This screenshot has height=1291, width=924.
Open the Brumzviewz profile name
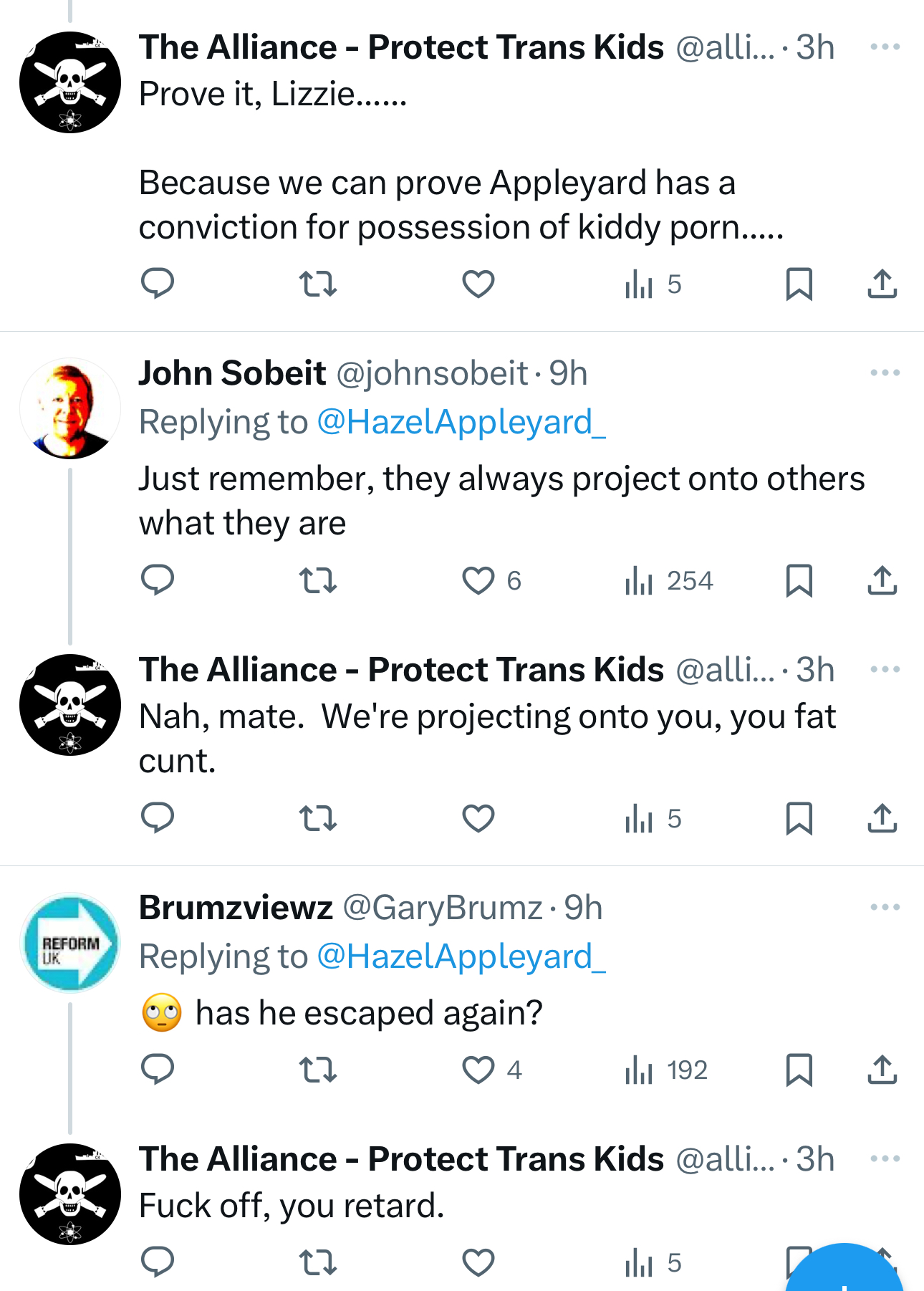click(236, 908)
